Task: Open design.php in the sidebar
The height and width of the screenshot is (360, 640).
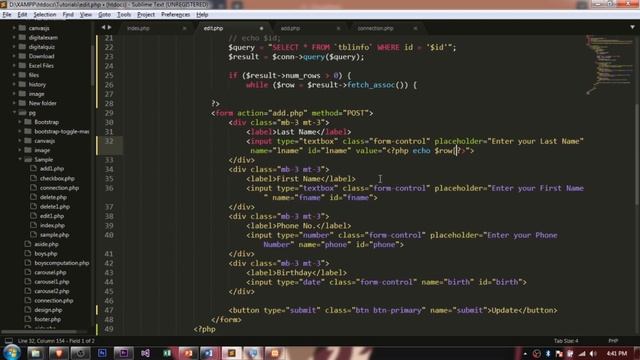Action: pos(48,310)
